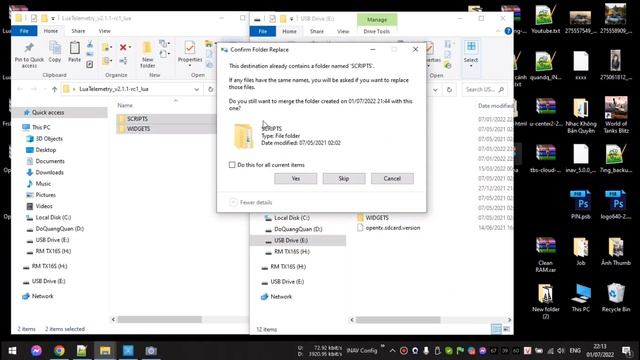
Task: Click the Date modified column header
Action: 495,106
